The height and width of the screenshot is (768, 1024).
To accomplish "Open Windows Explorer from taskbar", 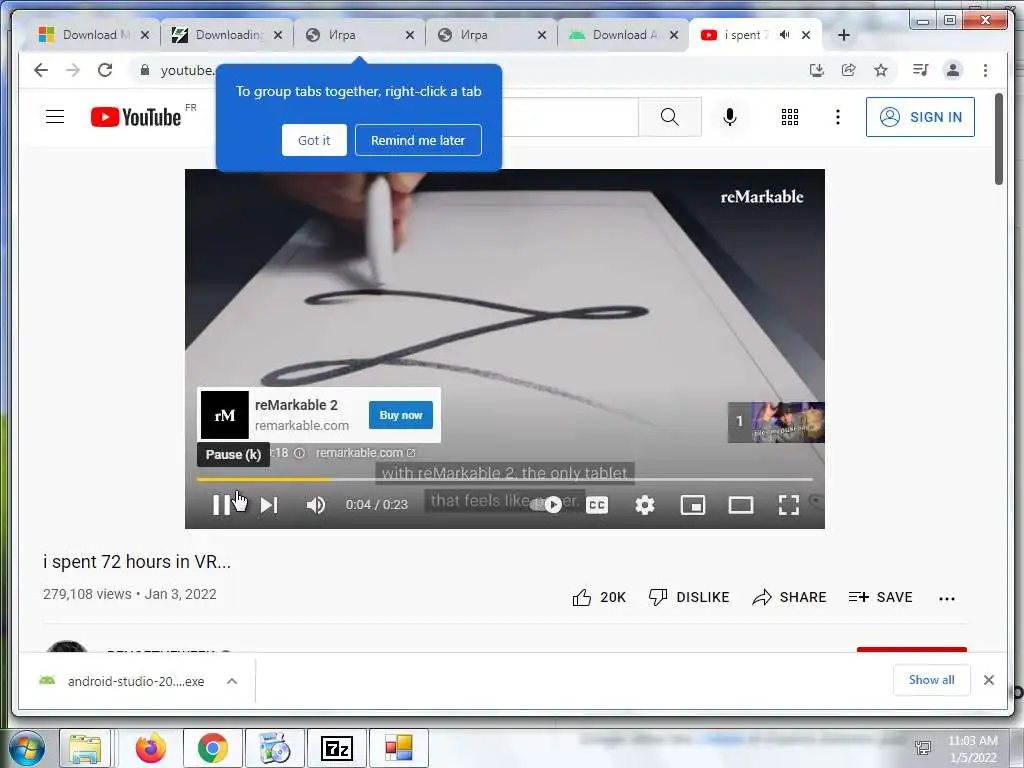I will pos(86,748).
